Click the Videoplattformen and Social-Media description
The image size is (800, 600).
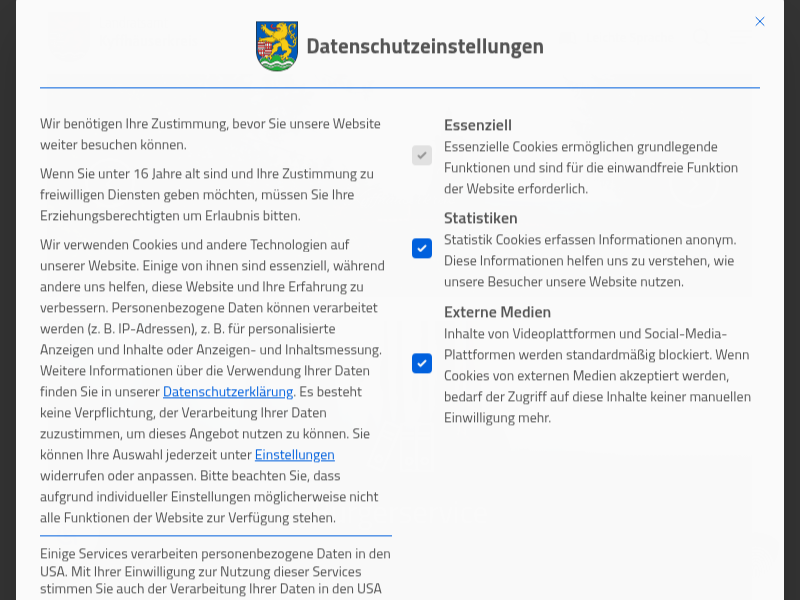tap(596, 375)
